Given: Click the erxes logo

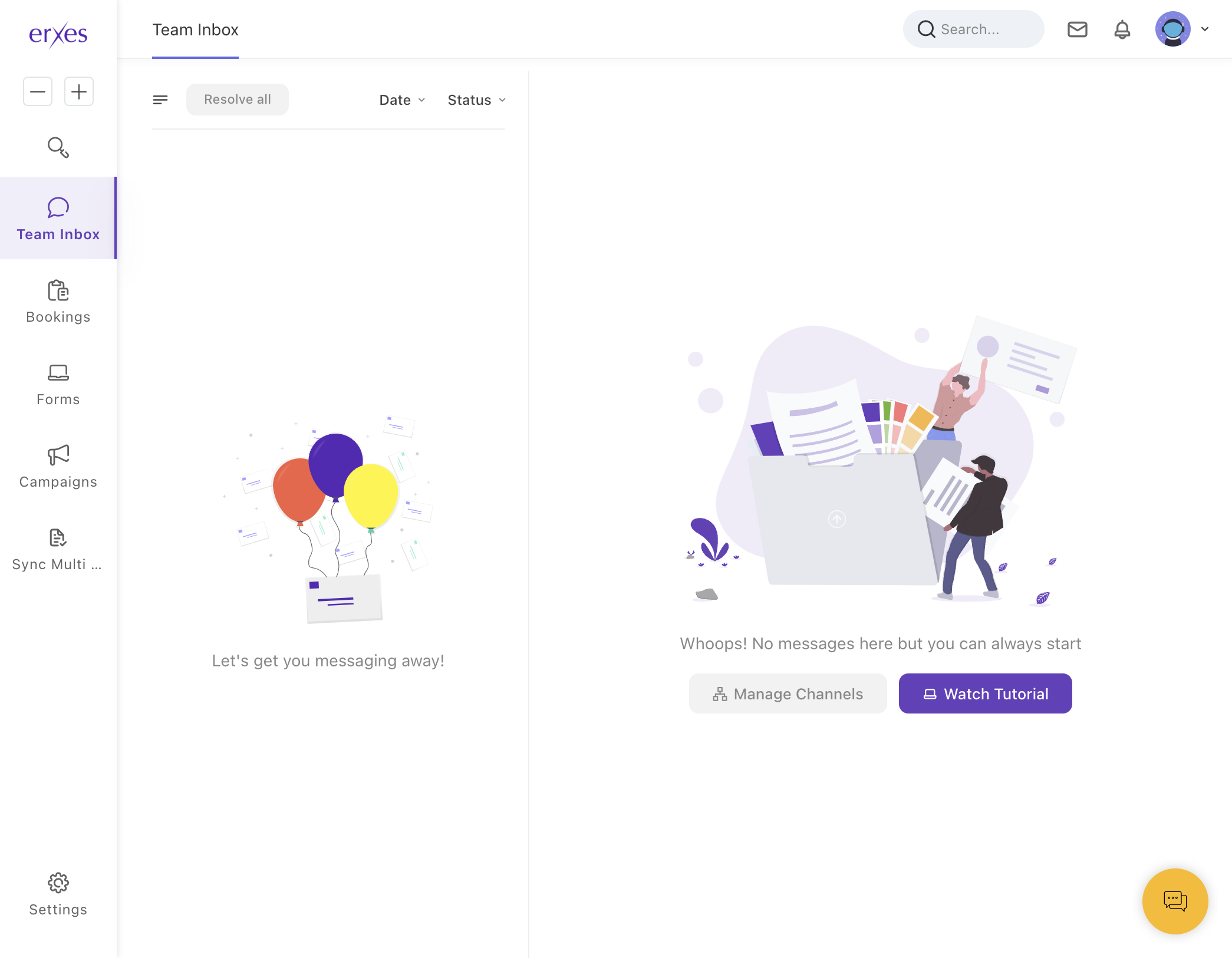Looking at the screenshot, I should click(x=58, y=34).
